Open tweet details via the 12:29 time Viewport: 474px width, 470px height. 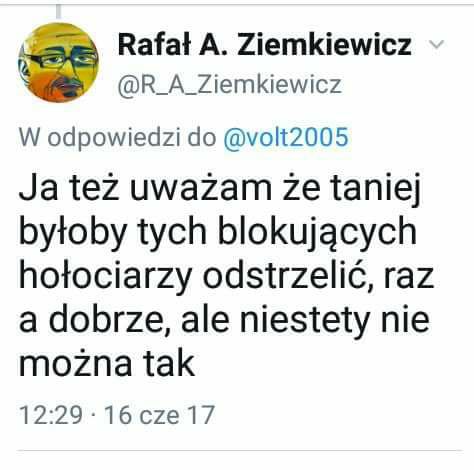tap(51, 415)
